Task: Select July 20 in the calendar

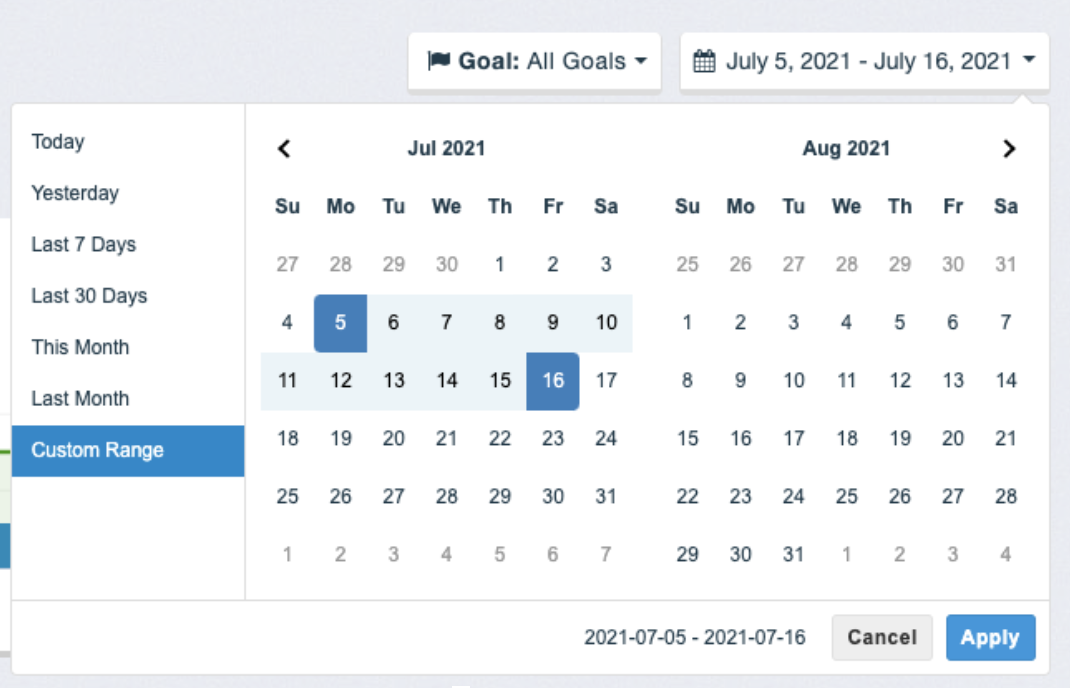Action: (x=393, y=438)
